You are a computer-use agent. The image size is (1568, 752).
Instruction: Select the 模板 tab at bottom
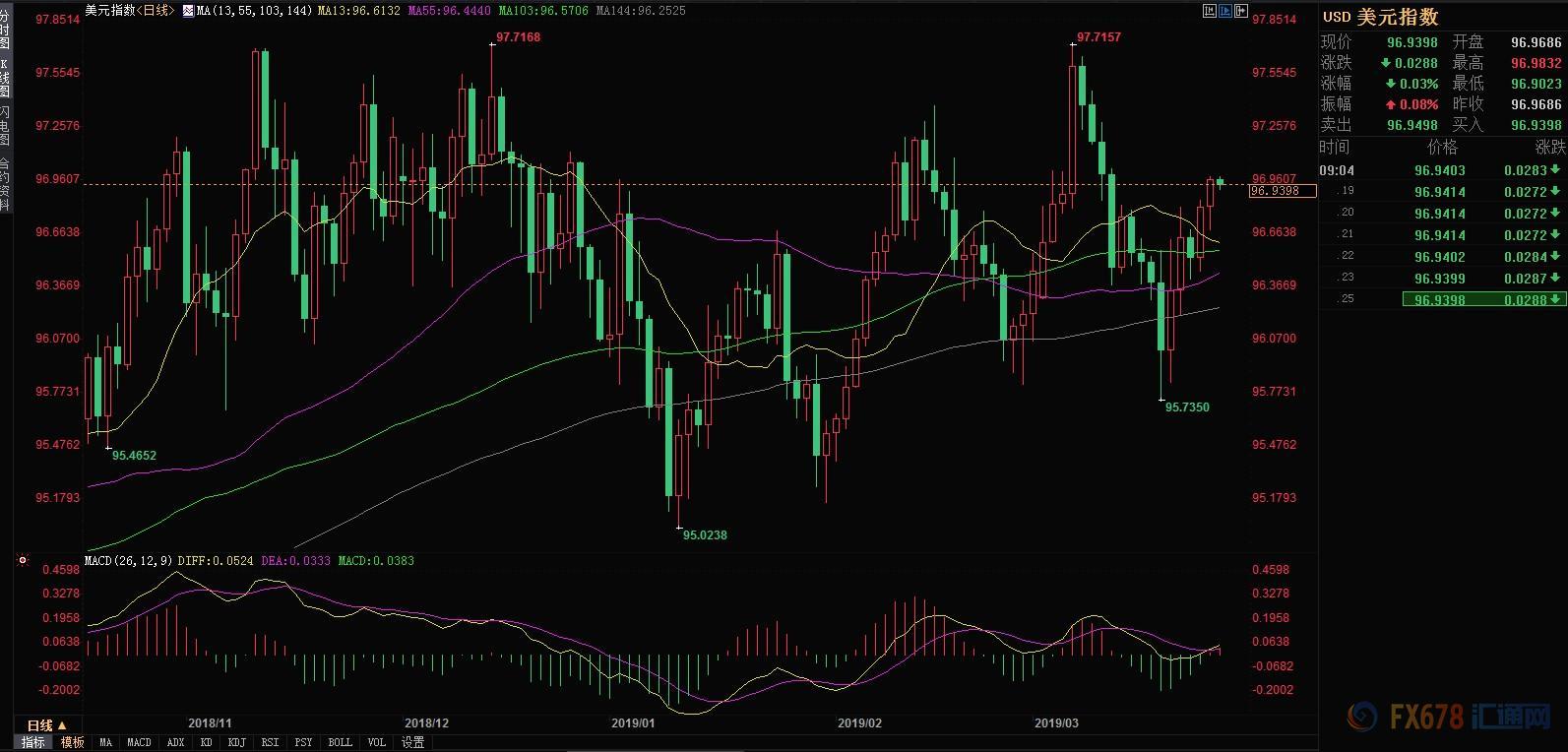point(72,742)
